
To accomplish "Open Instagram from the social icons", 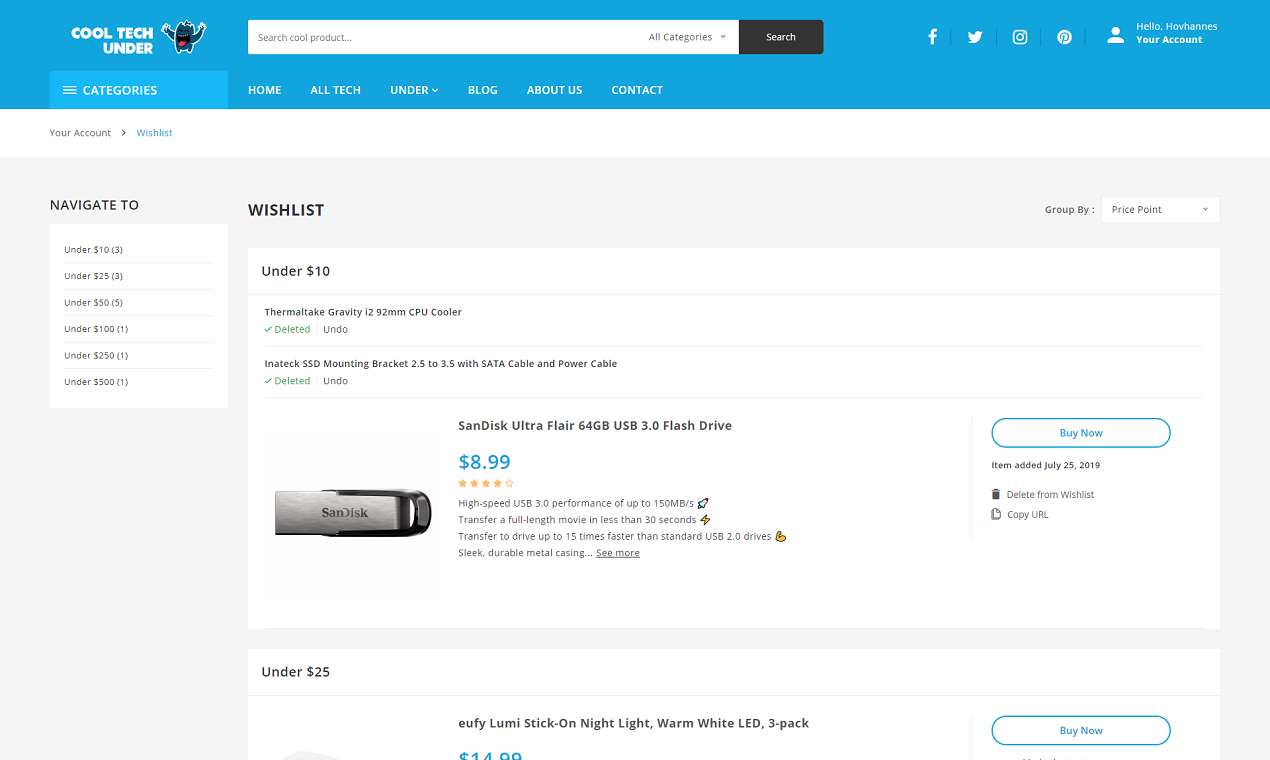I will pyautogui.click(x=1019, y=37).
